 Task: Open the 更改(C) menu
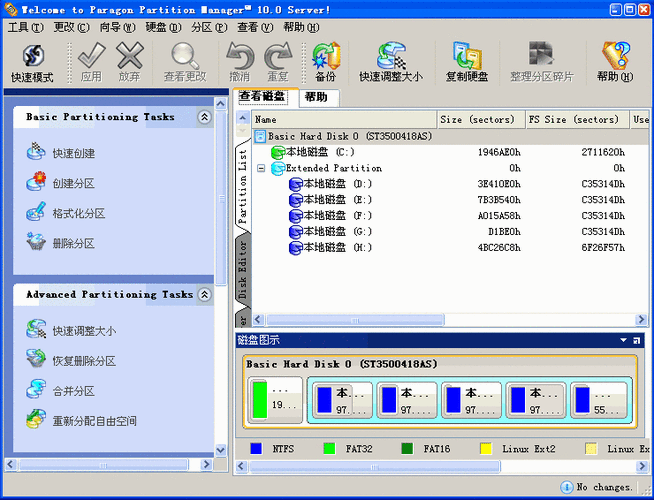coord(71,28)
